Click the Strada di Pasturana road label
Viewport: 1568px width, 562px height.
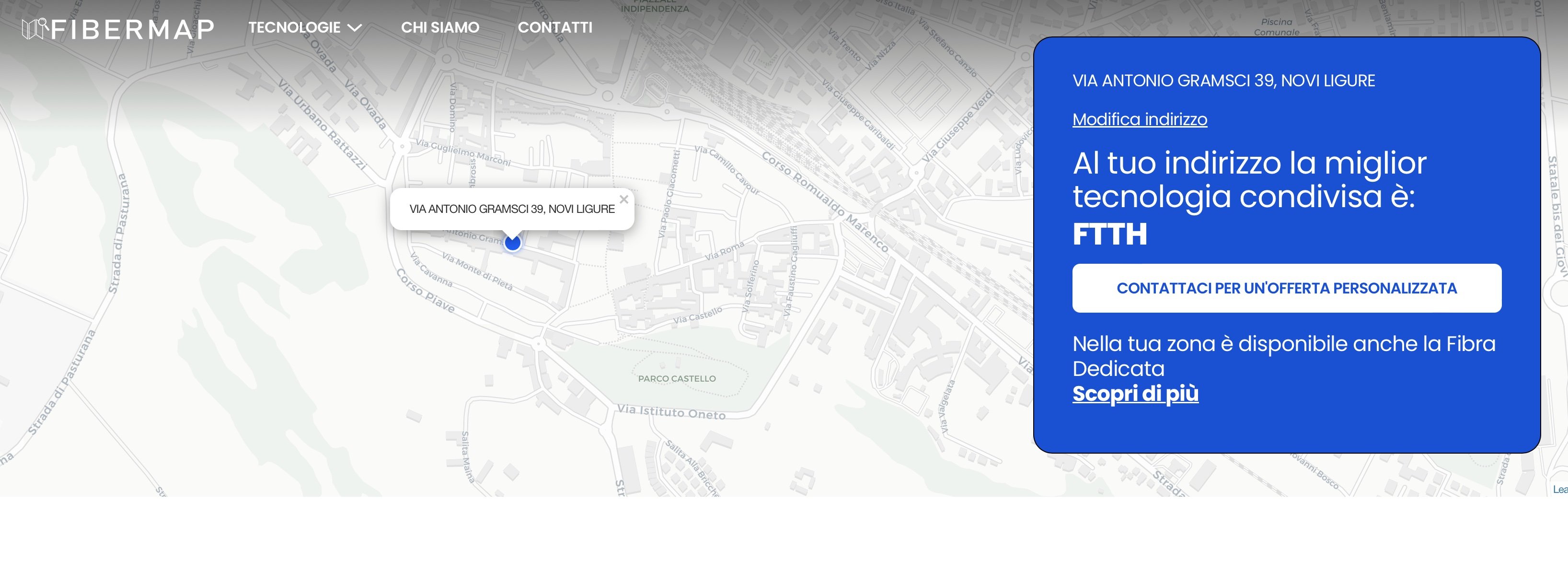[119, 234]
